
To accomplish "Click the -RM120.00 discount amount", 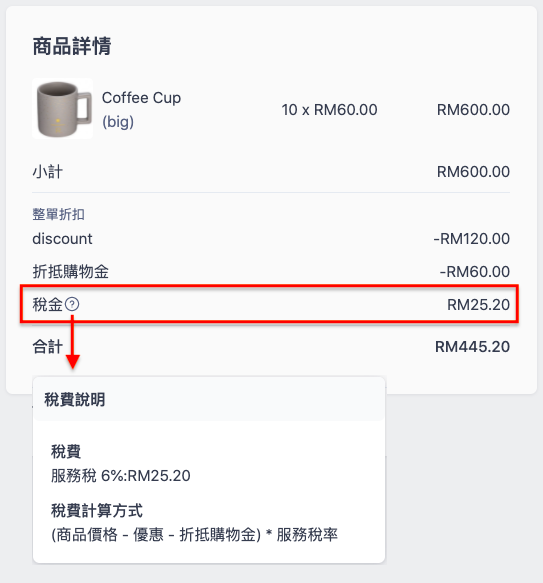I will (x=472, y=239).
